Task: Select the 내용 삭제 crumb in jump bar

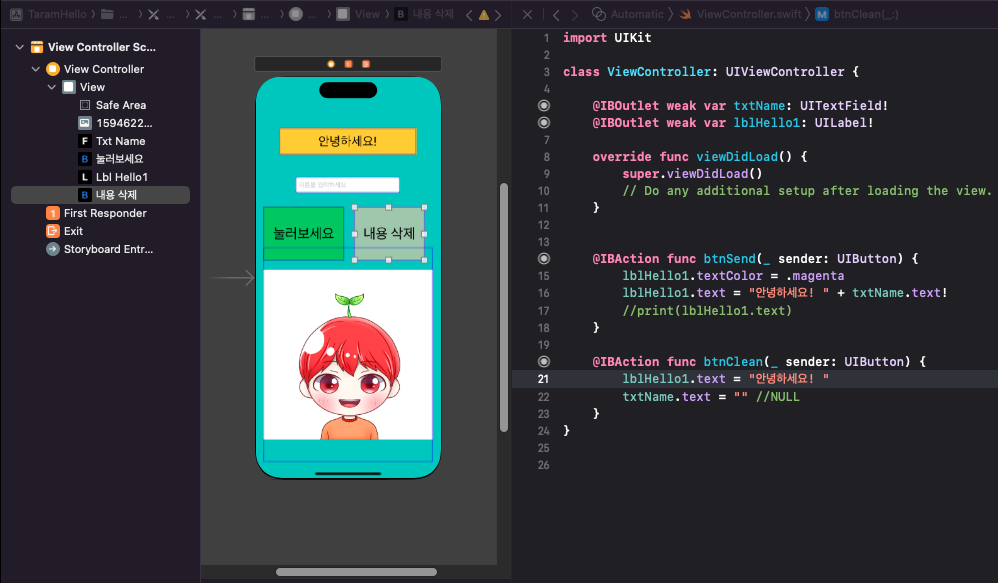Action: pyautogui.click(x=425, y=14)
